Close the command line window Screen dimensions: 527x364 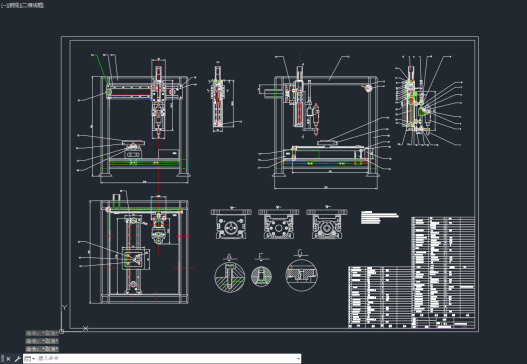point(8,359)
